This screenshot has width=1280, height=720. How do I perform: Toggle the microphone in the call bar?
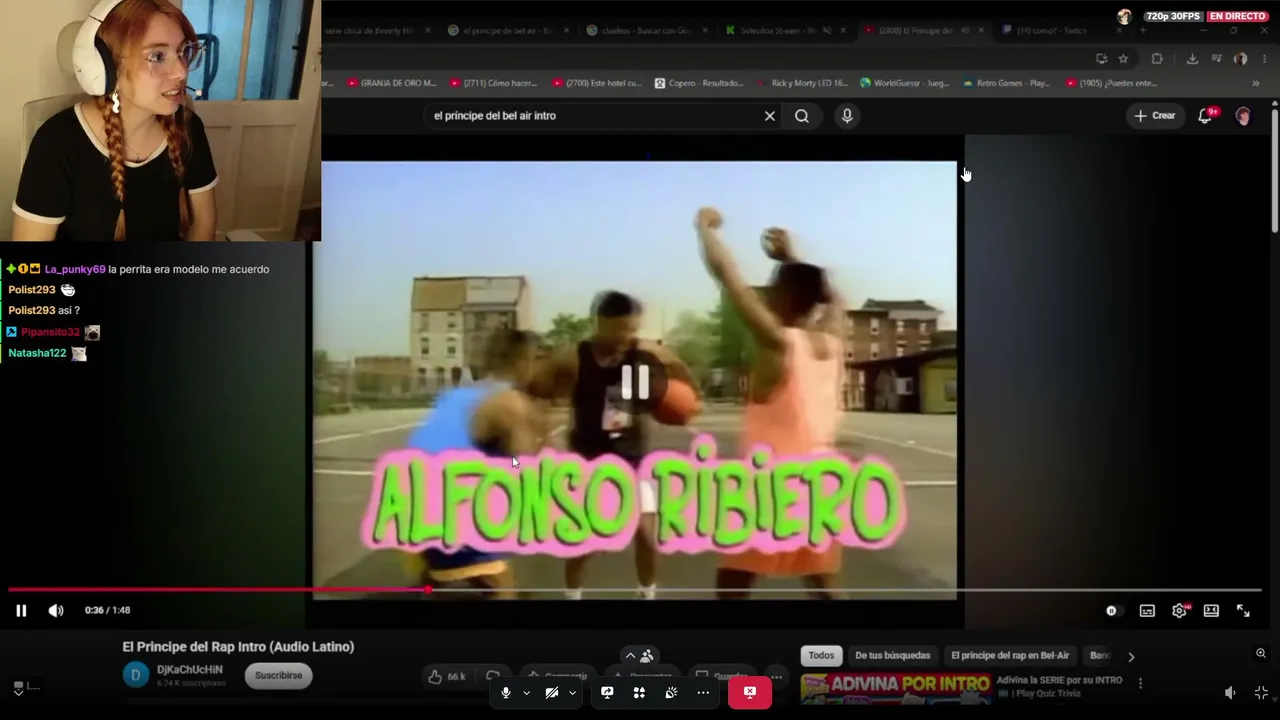[506, 692]
